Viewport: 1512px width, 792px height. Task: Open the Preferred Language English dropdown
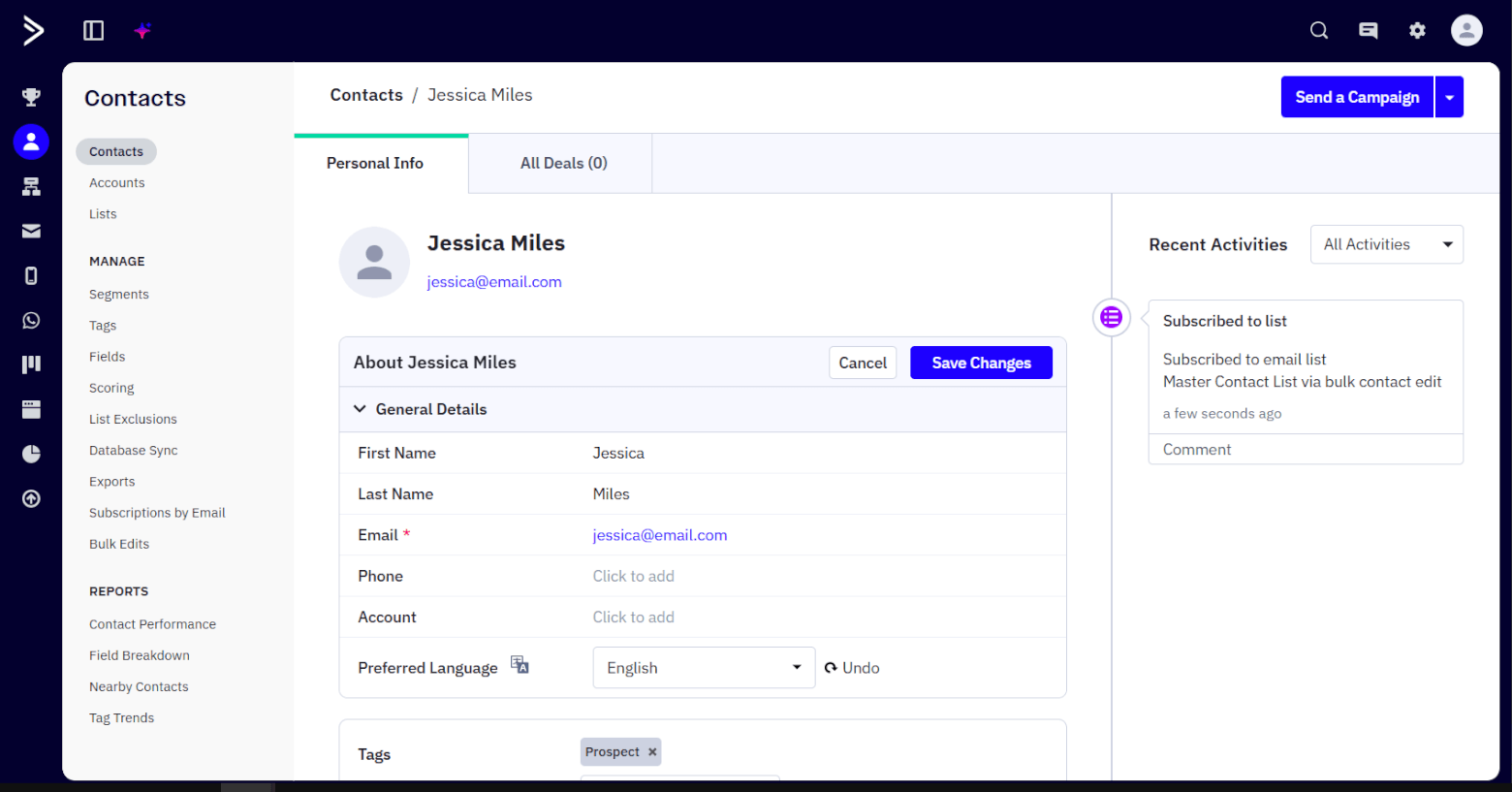(704, 668)
